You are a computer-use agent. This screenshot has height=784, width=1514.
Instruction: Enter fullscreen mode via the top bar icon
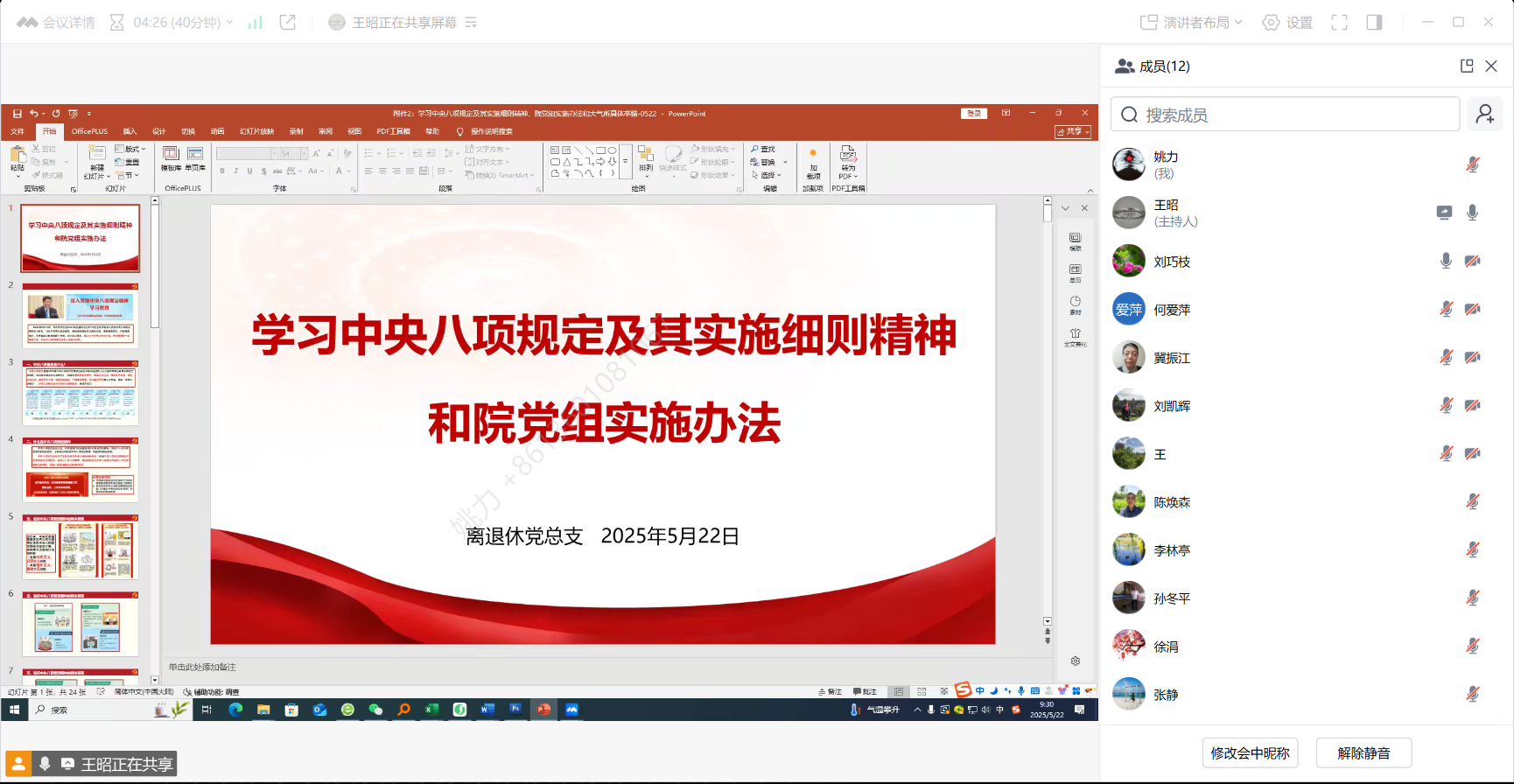(1339, 23)
